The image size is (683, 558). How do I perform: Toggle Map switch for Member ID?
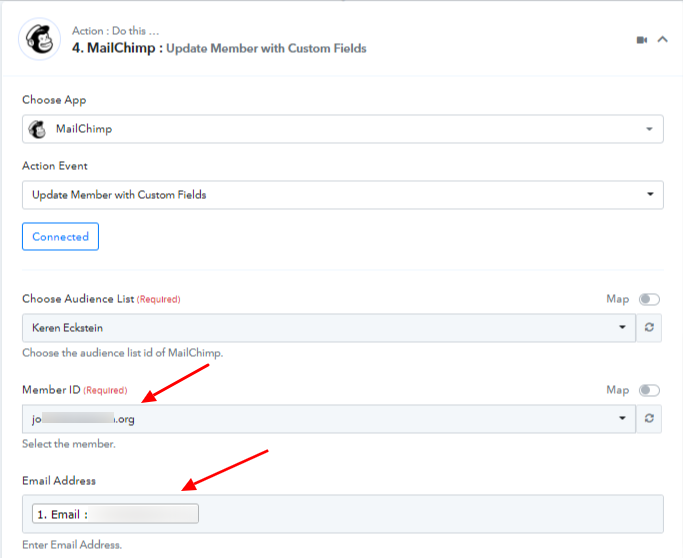(x=649, y=390)
